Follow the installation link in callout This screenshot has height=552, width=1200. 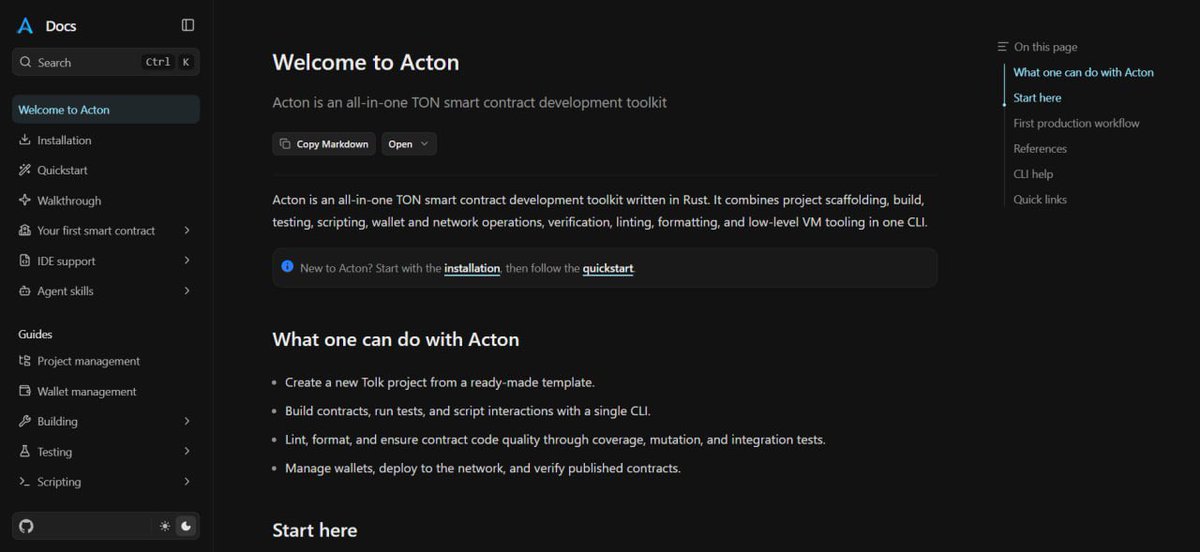tap(472, 268)
